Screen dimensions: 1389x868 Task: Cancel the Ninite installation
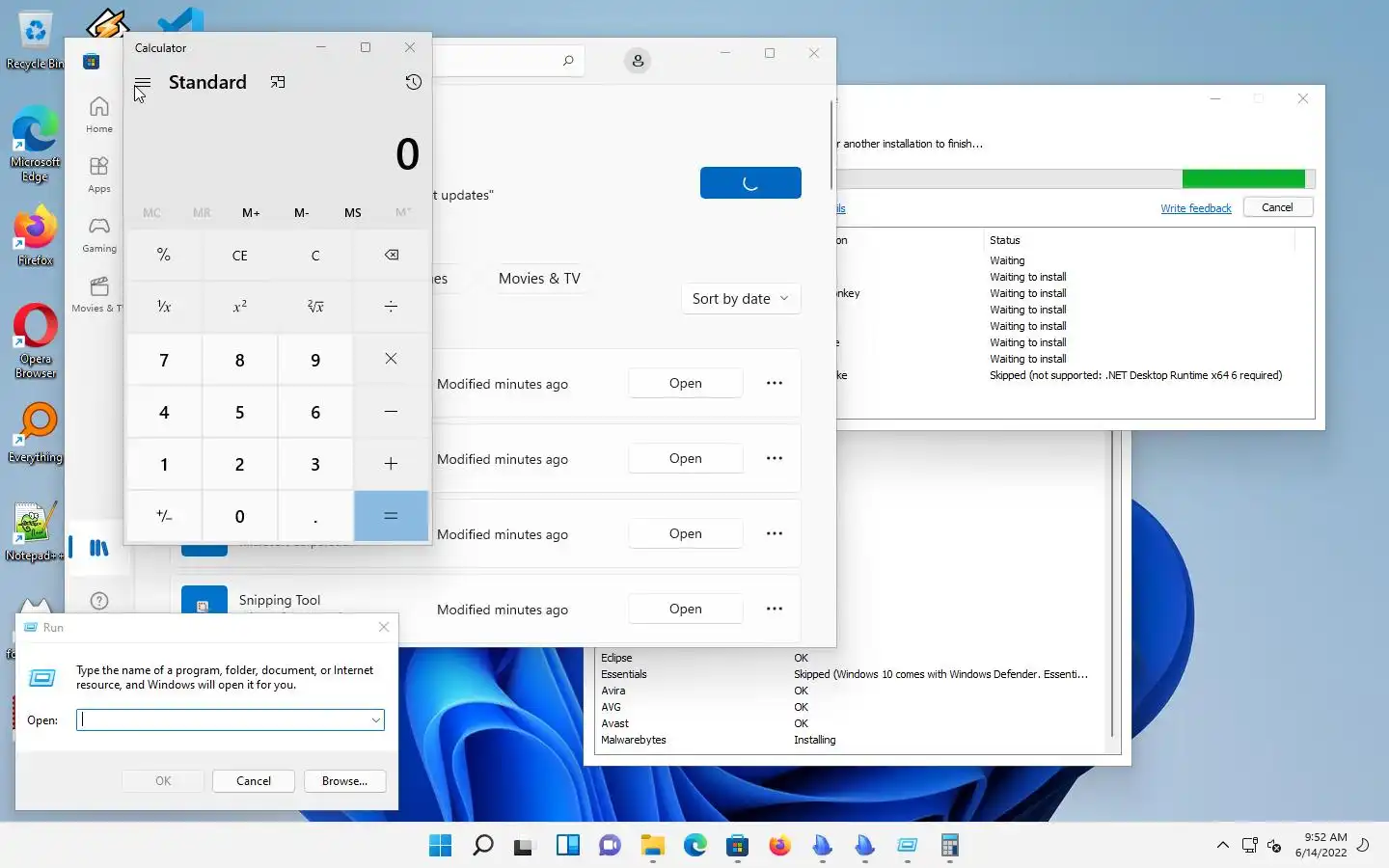(x=1277, y=207)
